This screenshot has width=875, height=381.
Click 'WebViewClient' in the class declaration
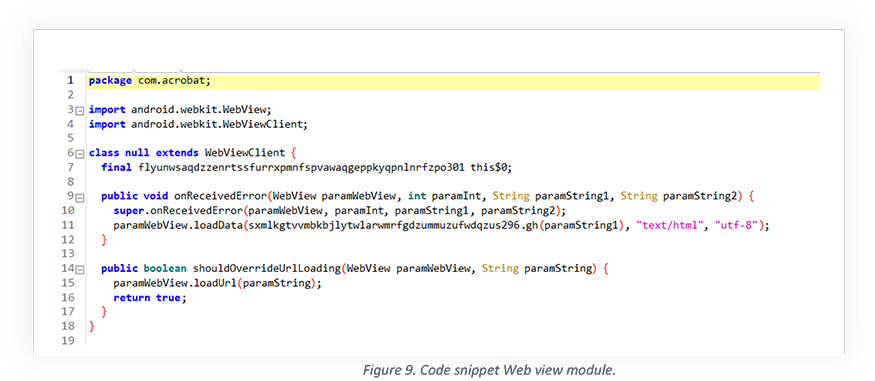tap(244, 152)
